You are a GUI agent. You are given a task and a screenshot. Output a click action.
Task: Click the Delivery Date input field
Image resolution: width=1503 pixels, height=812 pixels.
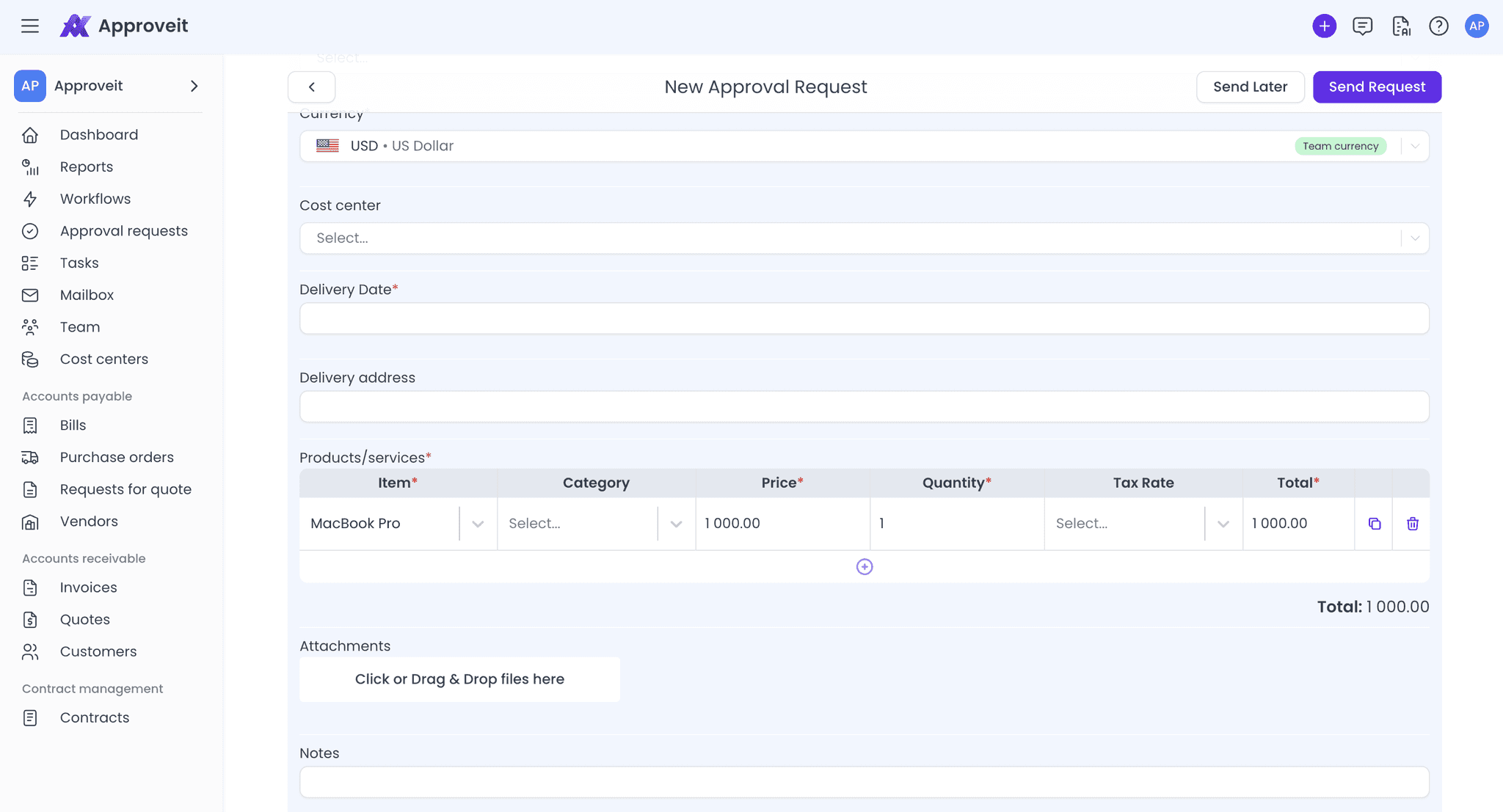tap(864, 318)
